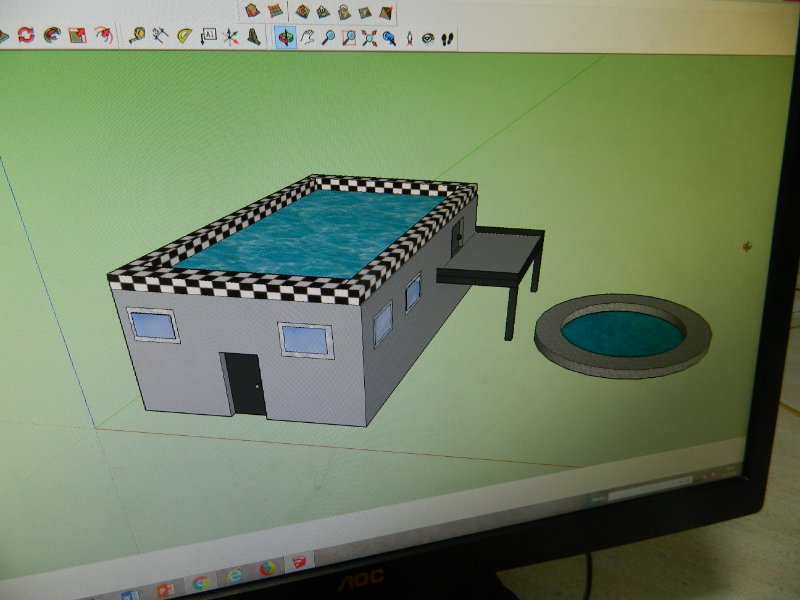Select the Pan hand tool
Screen dimensions: 800x600
(x=307, y=38)
